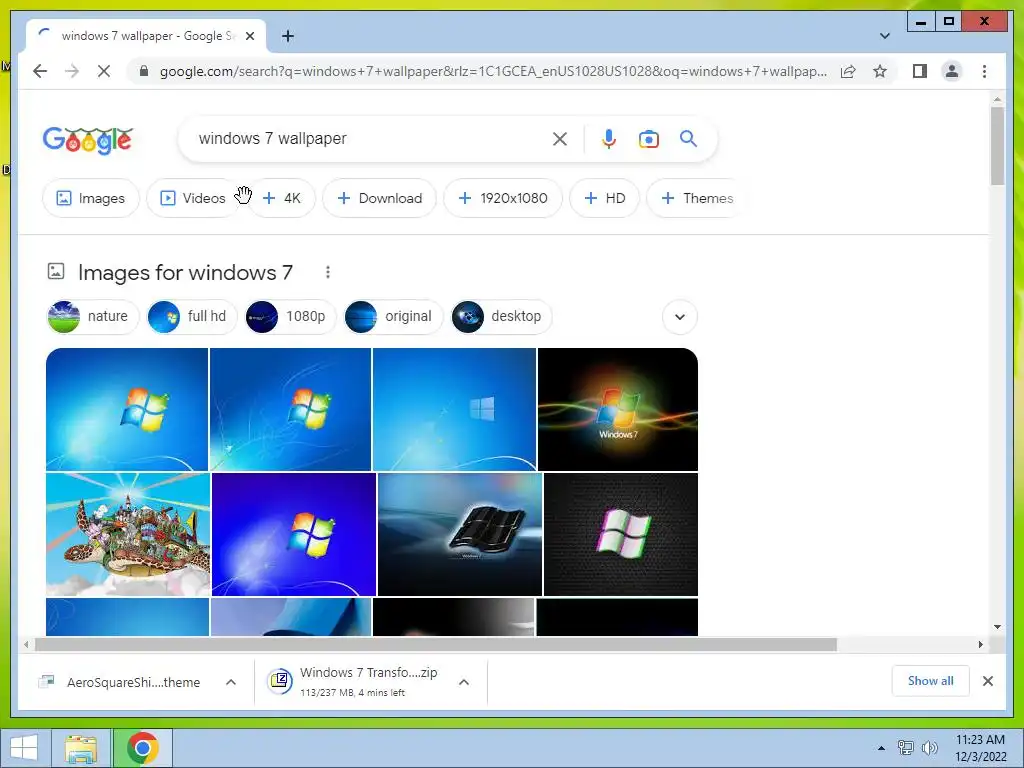
Task: Open the Chrome profile avatar
Action: [952, 71]
